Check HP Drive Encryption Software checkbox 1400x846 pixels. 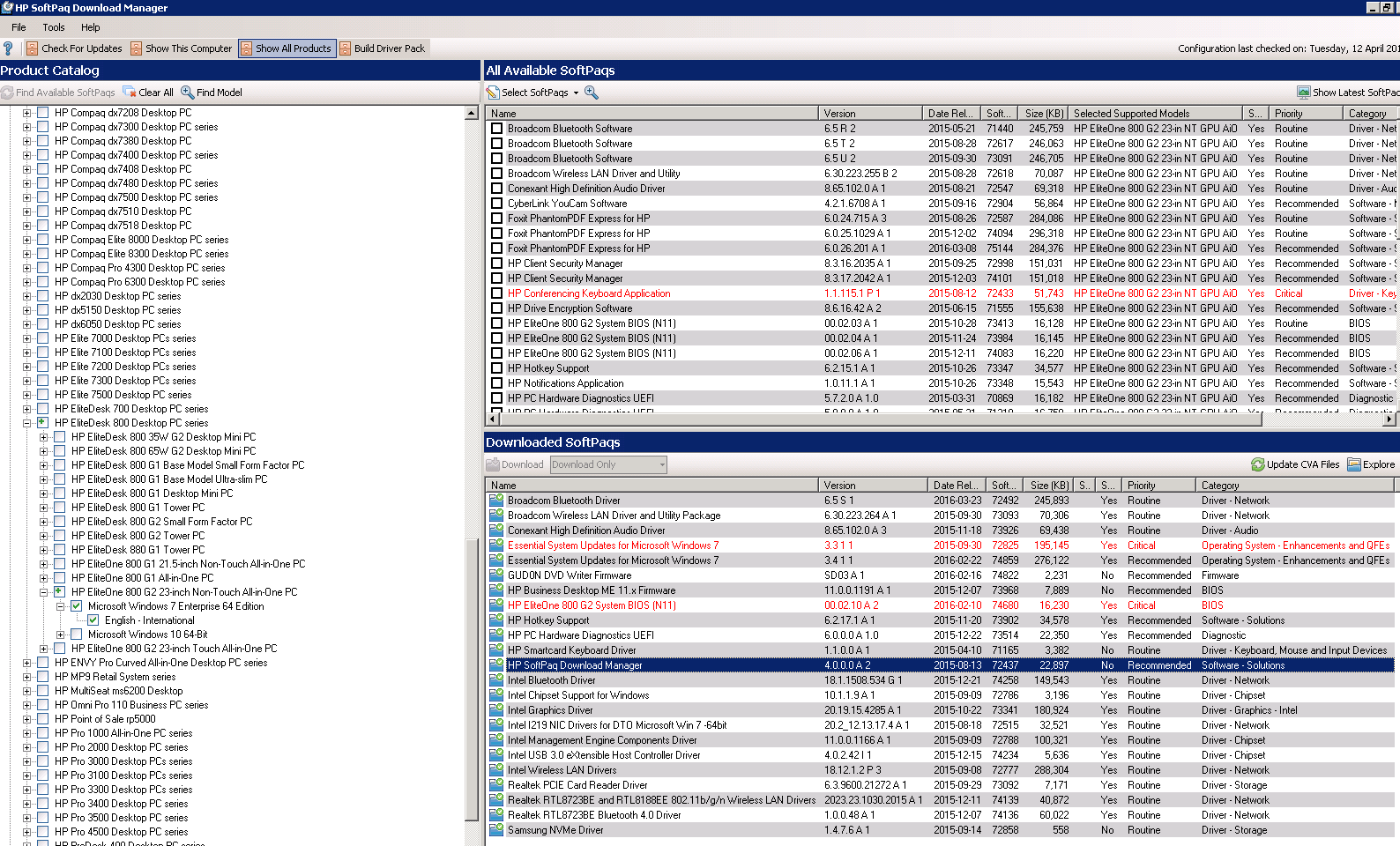tap(497, 308)
